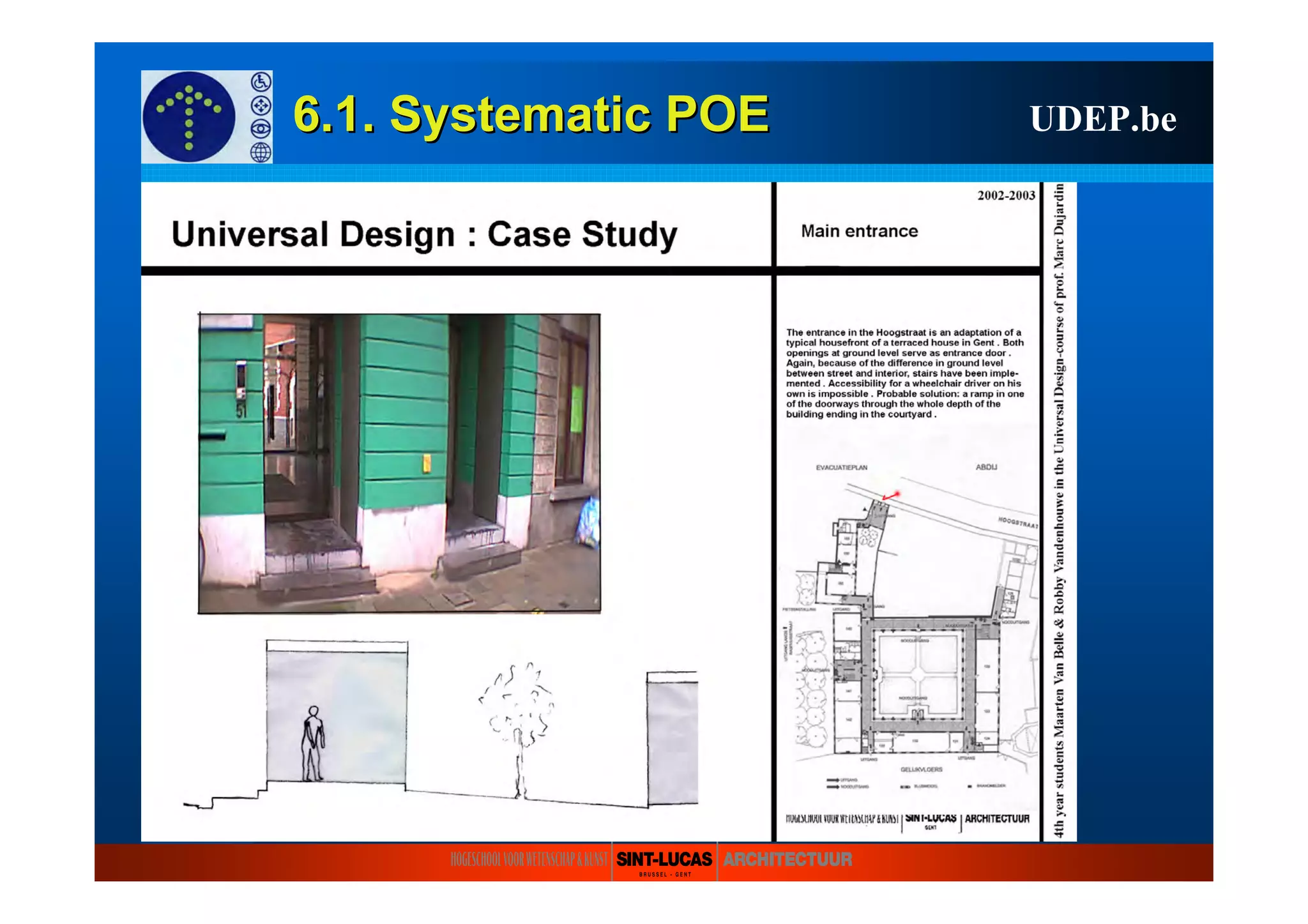This screenshot has height=924, width=1308.
Task: Click the human figure in section sketch
Action: click(x=313, y=743)
